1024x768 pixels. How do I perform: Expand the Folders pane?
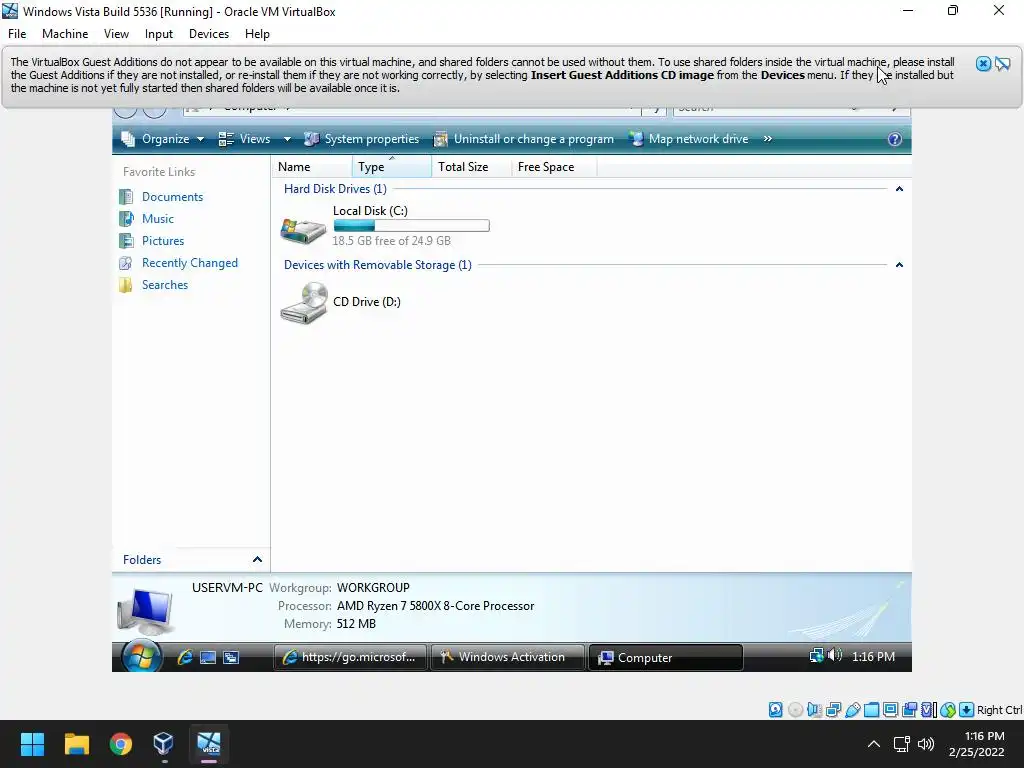(x=257, y=560)
